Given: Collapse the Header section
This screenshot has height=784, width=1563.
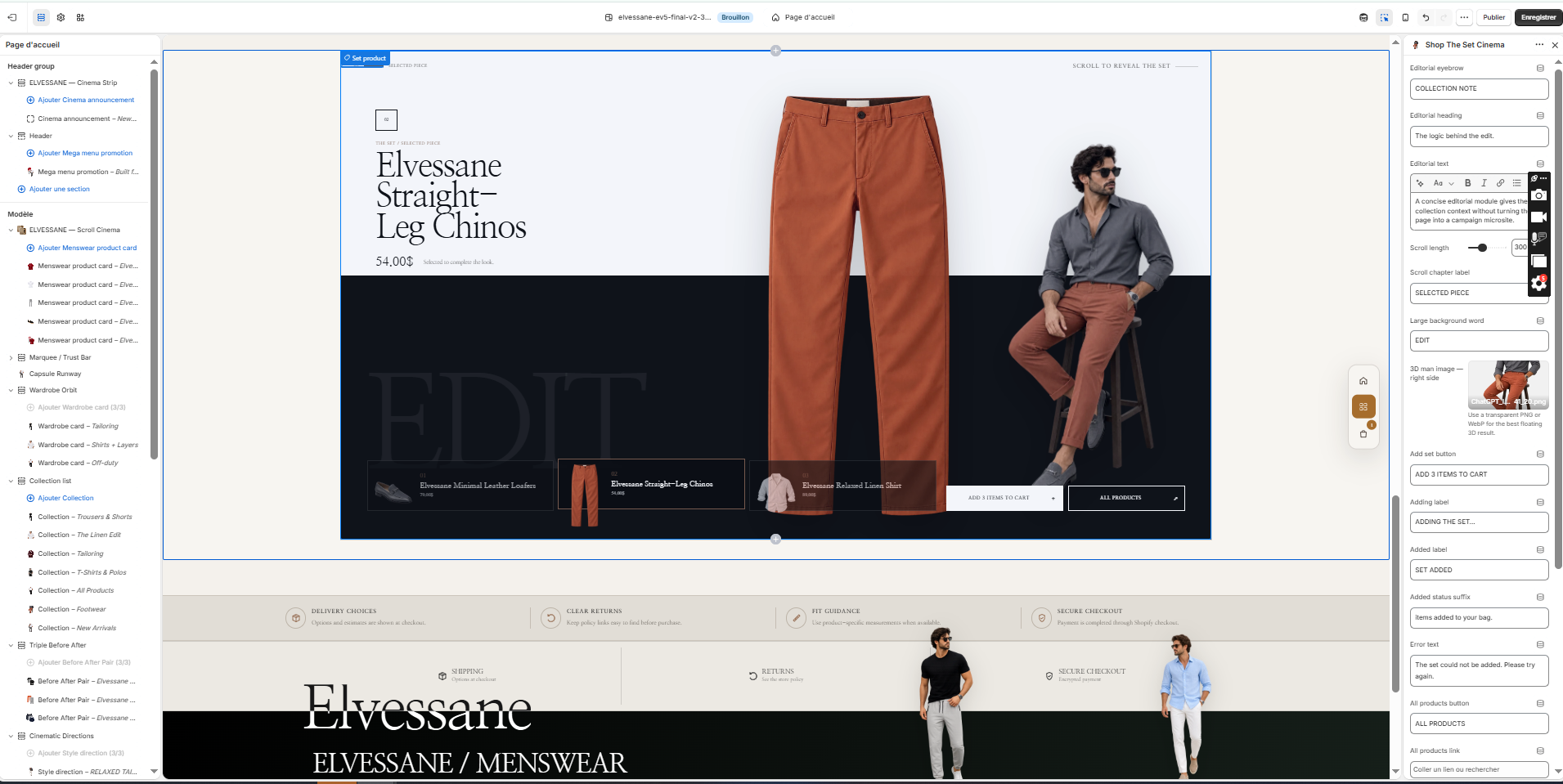Looking at the screenshot, I should (x=11, y=136).
